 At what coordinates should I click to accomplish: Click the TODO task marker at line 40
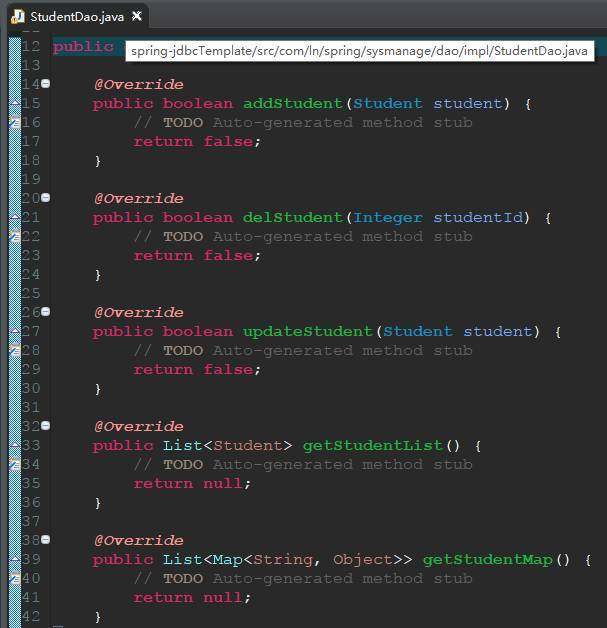(x=15, y=578)
